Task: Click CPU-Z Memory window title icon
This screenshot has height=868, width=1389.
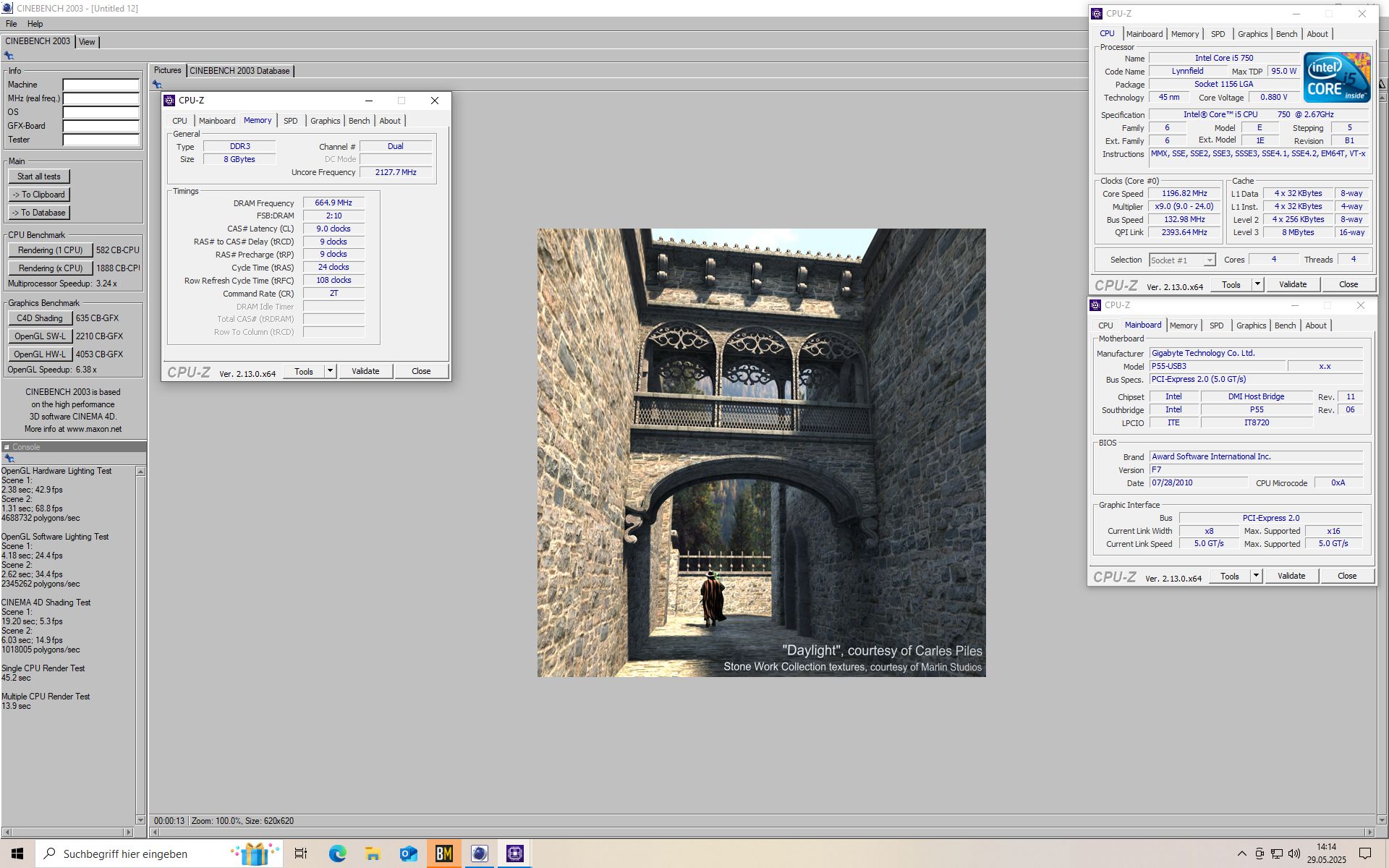Action: click(169, 101)
